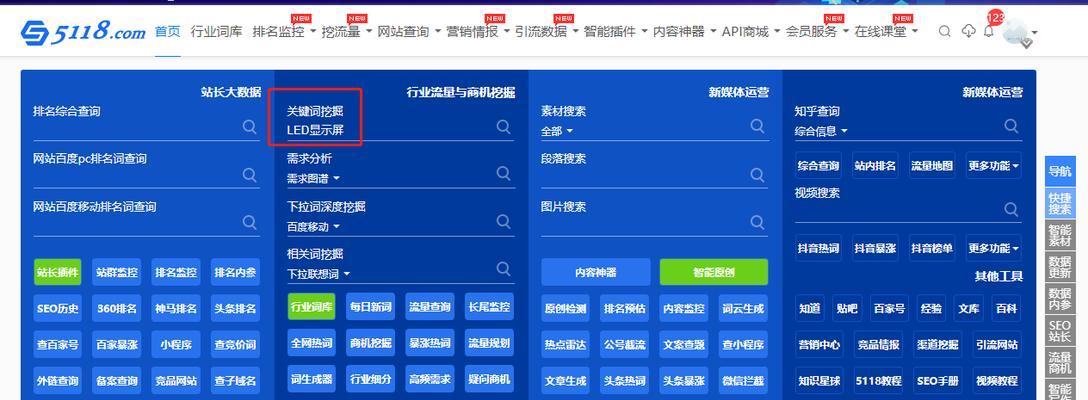Open the 站群监控 button

pyautogui.click(x=117, y=272)
